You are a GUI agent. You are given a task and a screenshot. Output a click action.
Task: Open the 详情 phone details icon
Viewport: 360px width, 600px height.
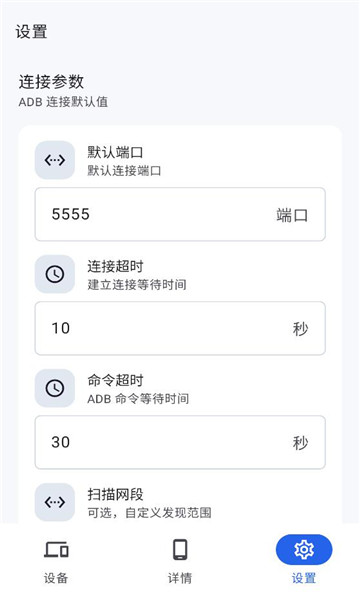180,549
